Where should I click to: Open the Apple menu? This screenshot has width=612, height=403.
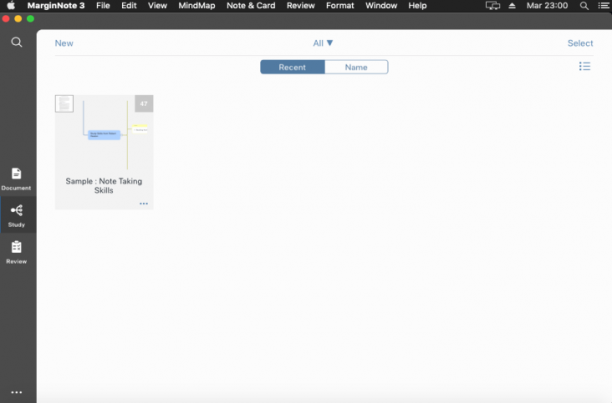11,5
